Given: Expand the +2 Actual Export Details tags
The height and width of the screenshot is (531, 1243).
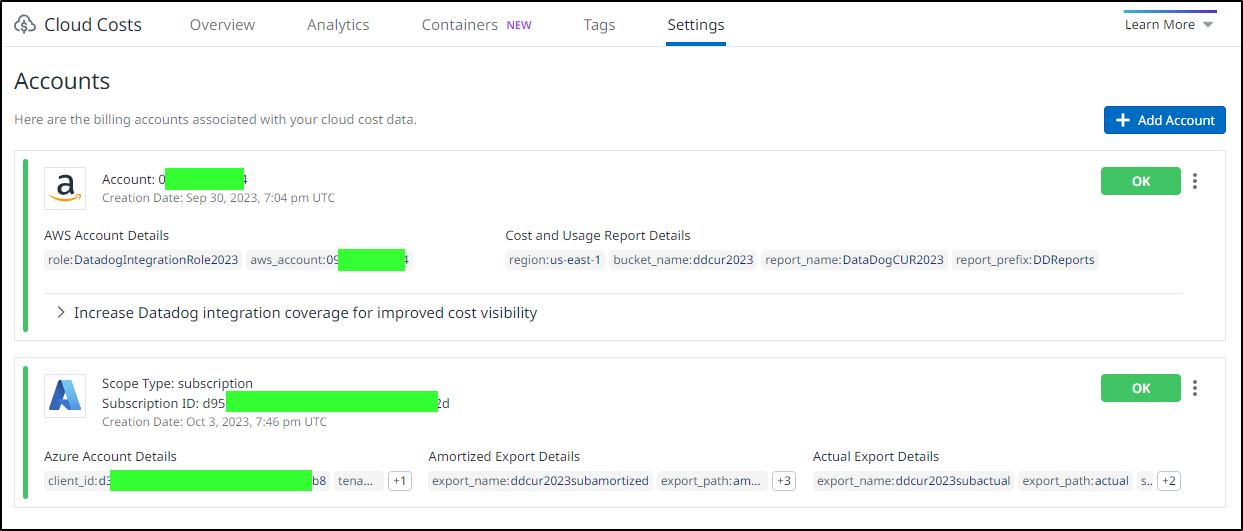Looking at the screenshot, I should 1169,481.
